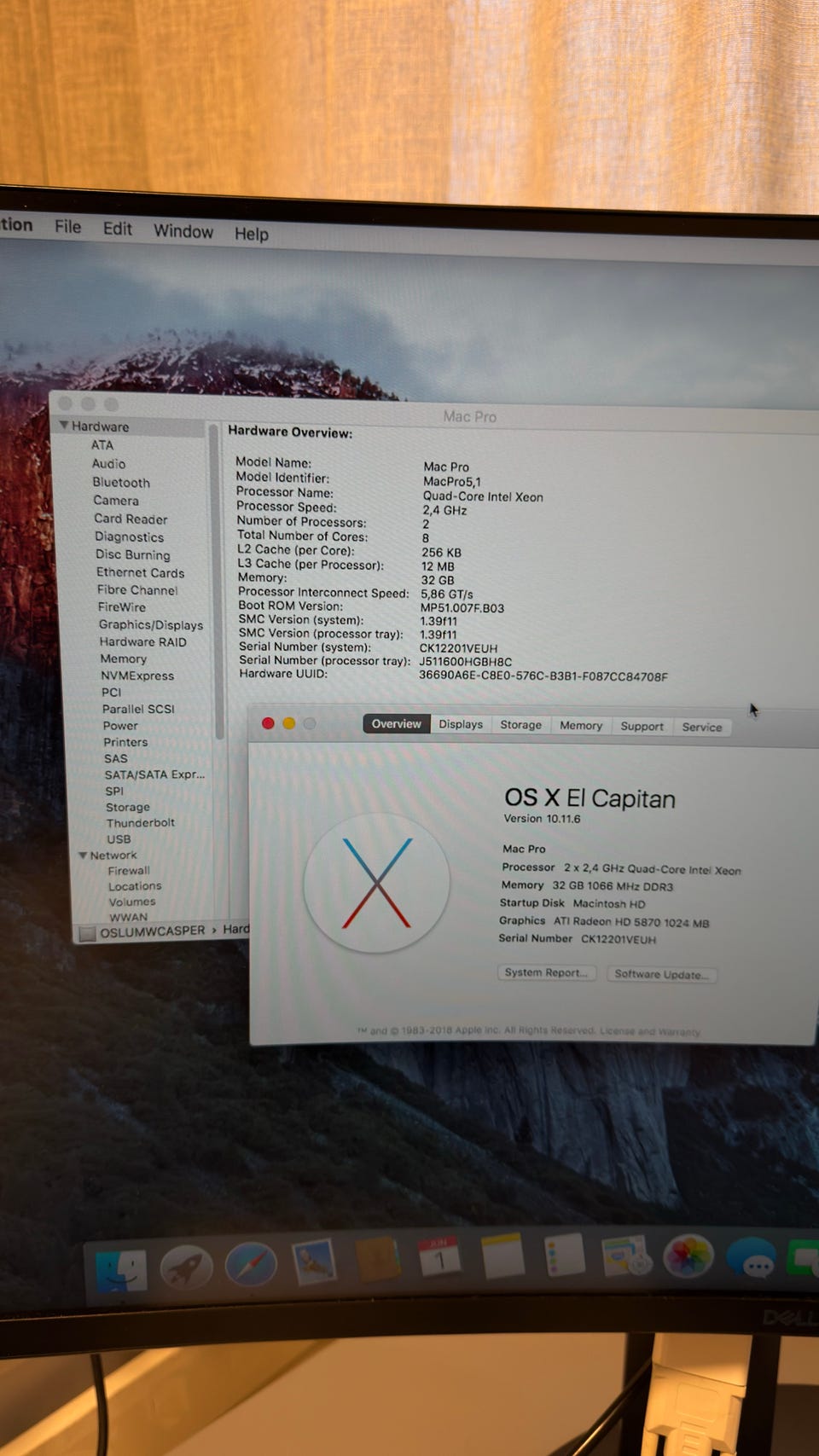Select Graphics/Displays in the sidebar

click(x=150, y=624)
